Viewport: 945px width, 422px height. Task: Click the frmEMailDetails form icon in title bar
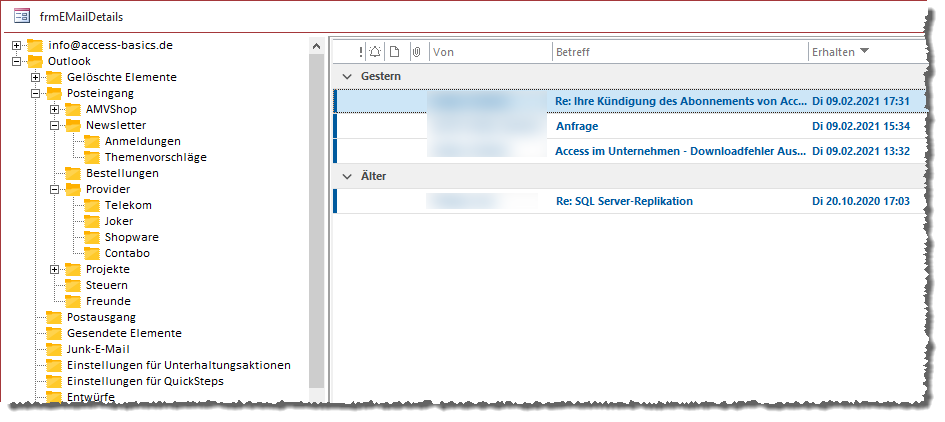tap(22, 16)
